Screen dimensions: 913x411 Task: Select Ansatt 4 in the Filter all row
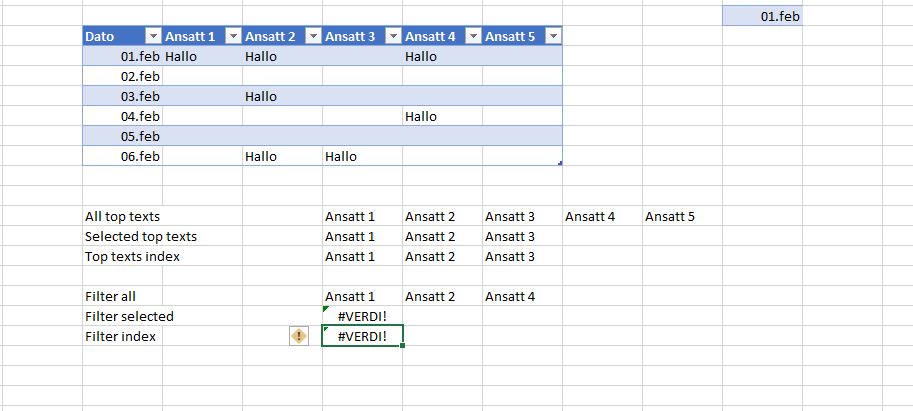point(510,296)
